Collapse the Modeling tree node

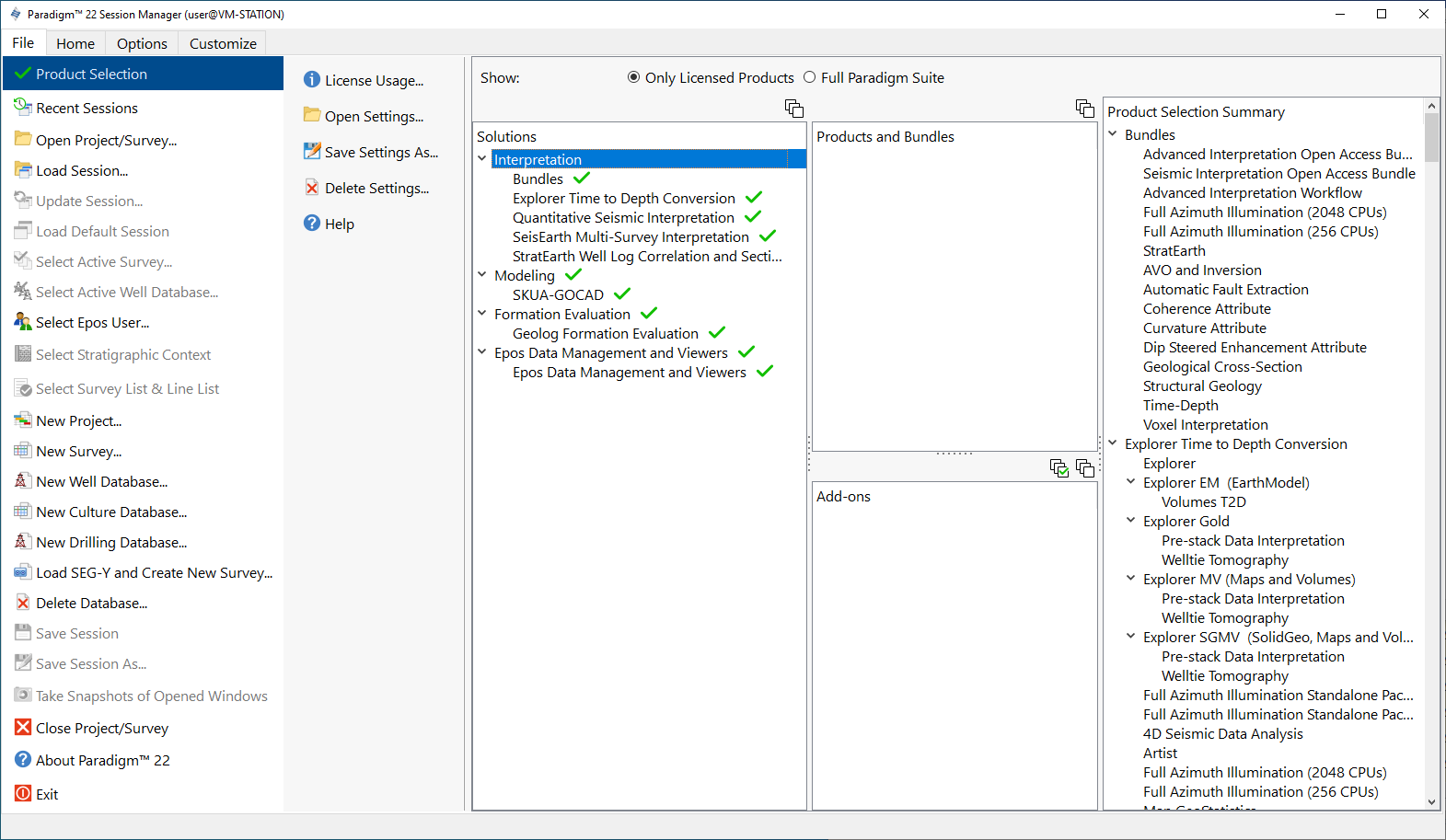click(482, 274)
